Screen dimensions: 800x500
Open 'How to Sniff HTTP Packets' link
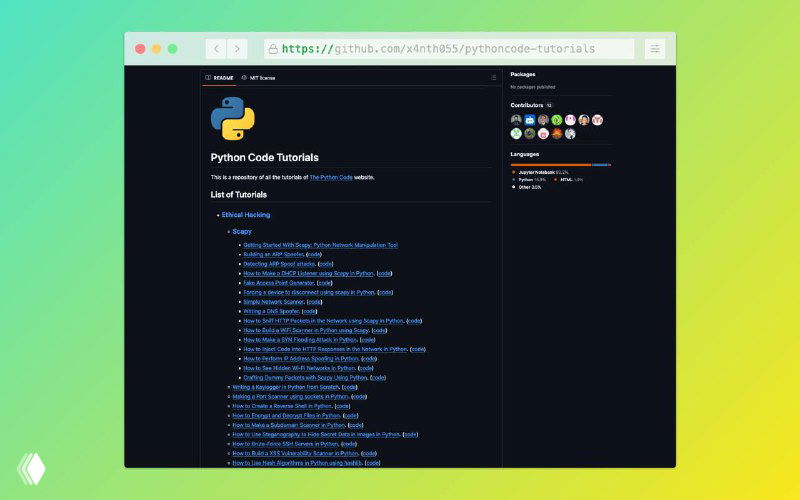tap(323, 321)
